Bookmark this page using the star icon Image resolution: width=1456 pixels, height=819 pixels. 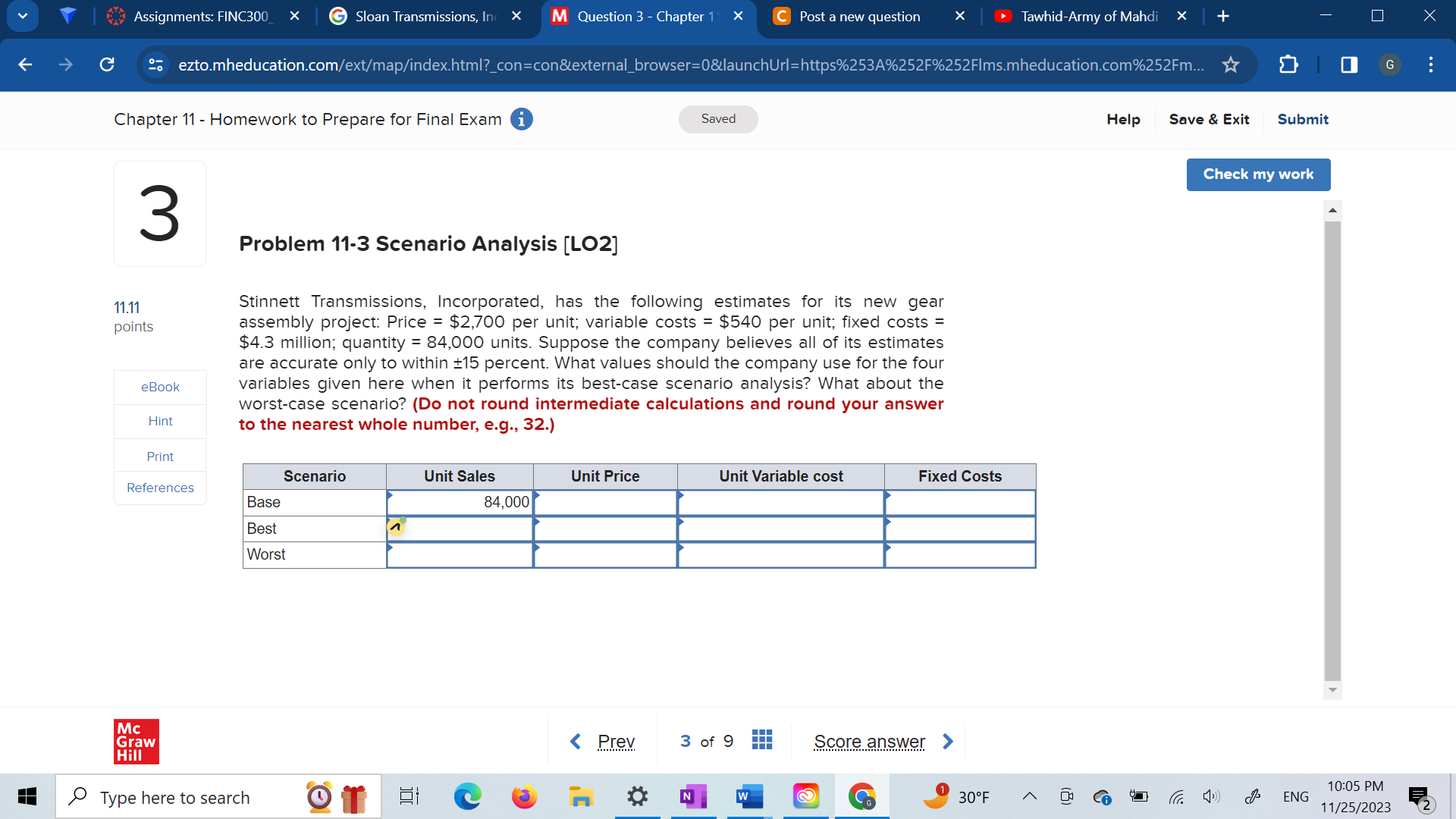1230,65
